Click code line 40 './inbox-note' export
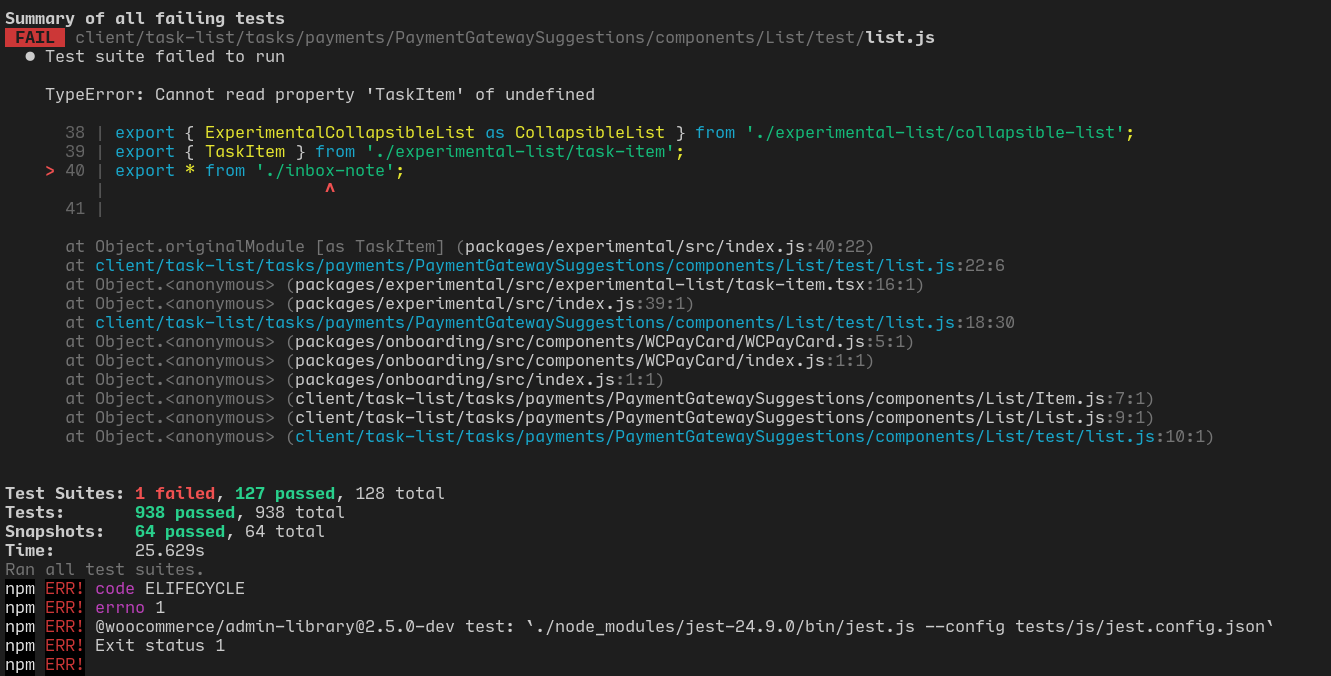 point(235,170)
